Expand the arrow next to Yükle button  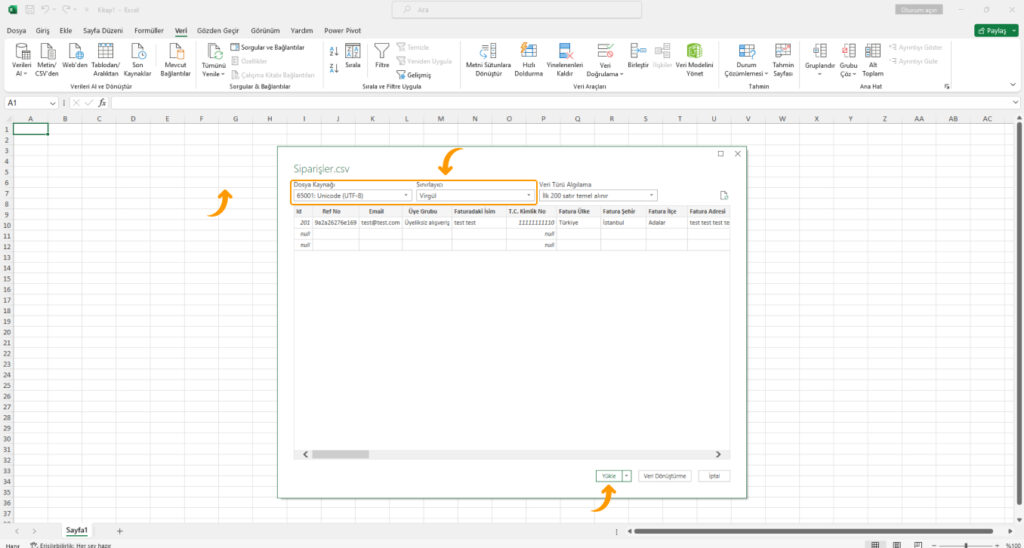pyautogui.click(x=627, y=476)
